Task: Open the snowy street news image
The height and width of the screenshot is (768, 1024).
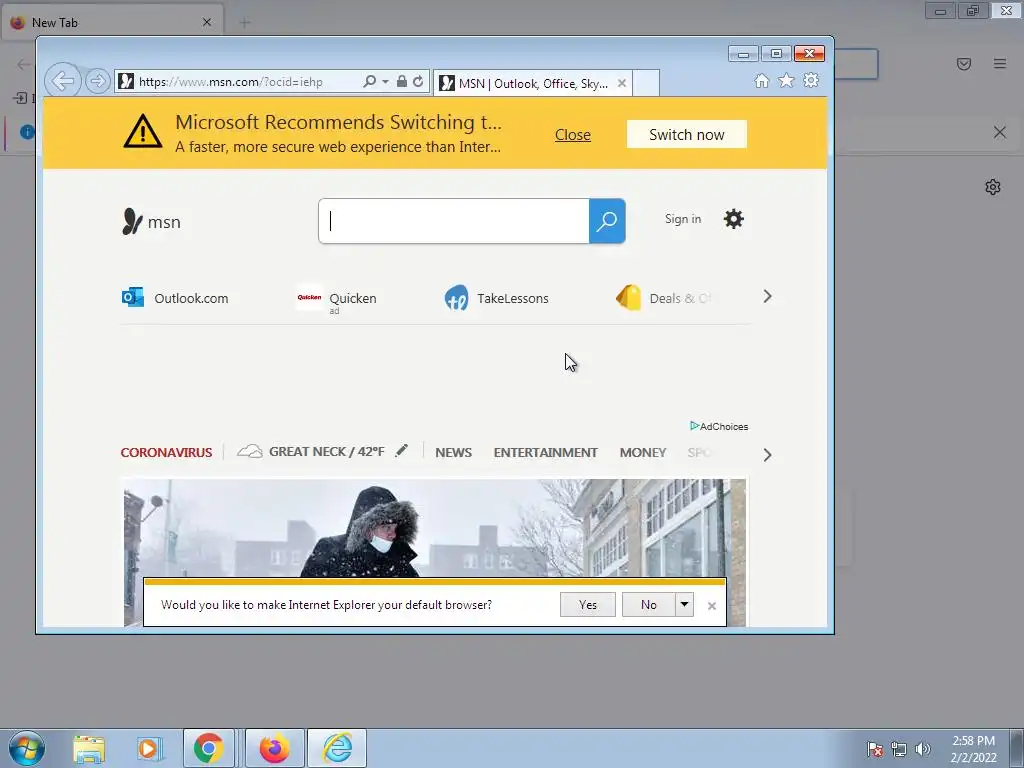Action: [x=435, y=528]
